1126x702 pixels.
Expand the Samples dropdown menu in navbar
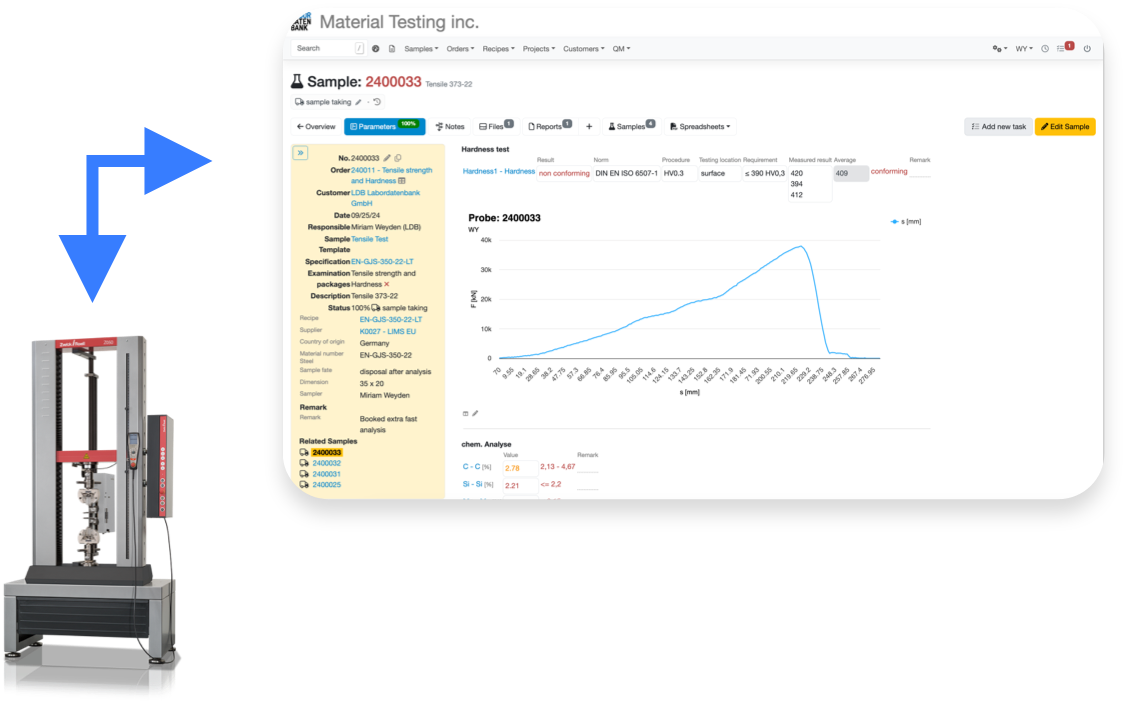(x=421, y=48)
